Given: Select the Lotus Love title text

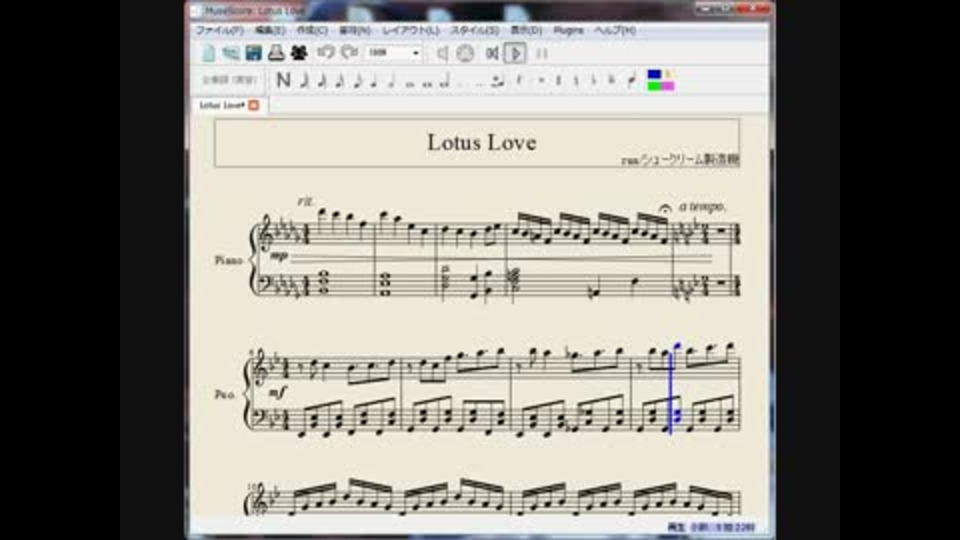Looking at the screenshot, I should click(x=482, y=142).
